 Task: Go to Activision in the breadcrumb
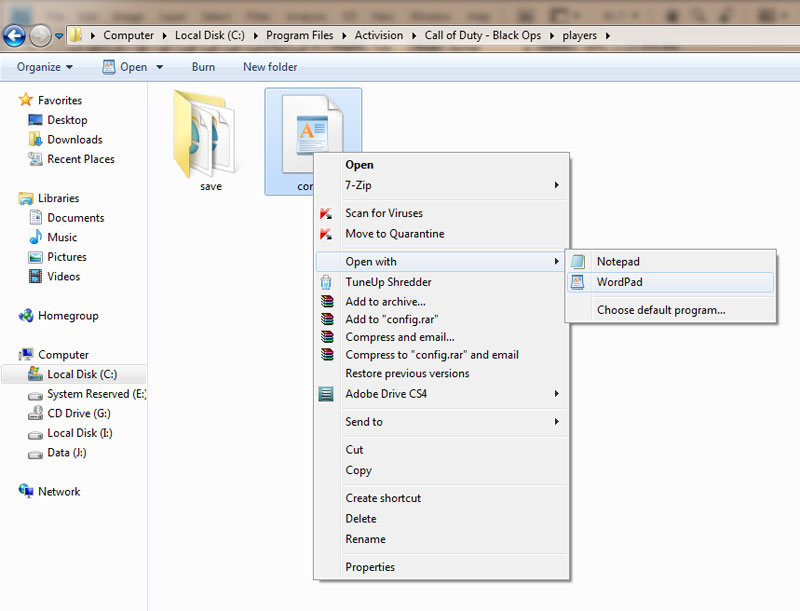coord(379,35)
